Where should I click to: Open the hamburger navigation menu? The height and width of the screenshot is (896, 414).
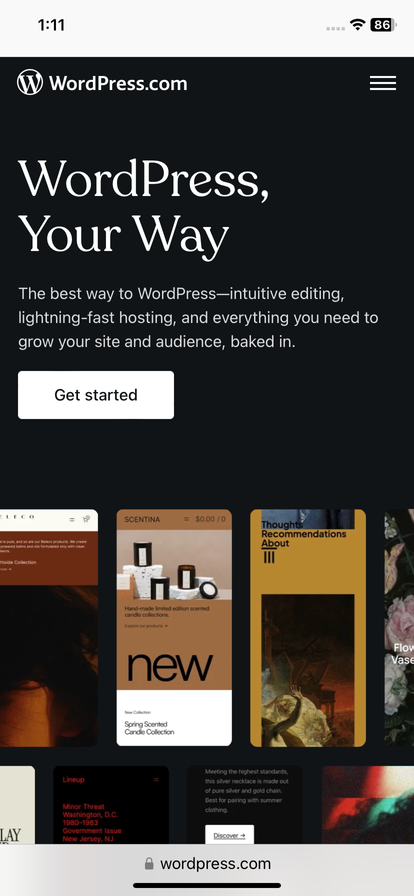[383, 83]
